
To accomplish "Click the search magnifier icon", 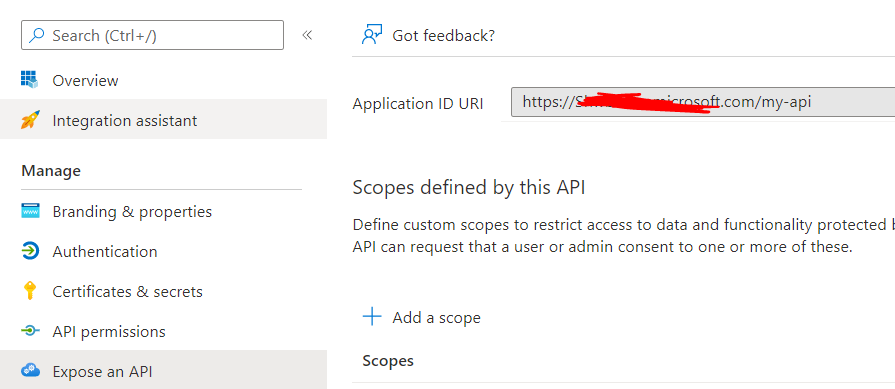I will [37, 35].
